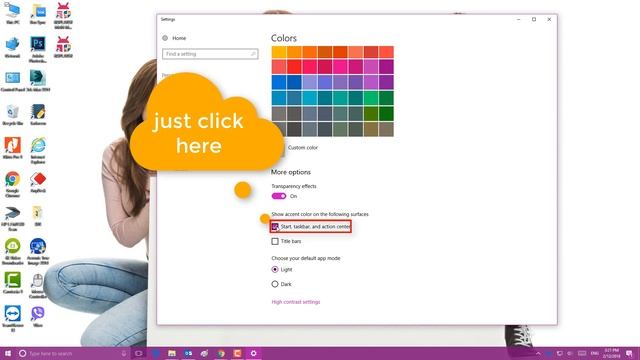640x360 pixels.
Task: Show hidden icons tray chevron
Action: click(x=538, y=353)
